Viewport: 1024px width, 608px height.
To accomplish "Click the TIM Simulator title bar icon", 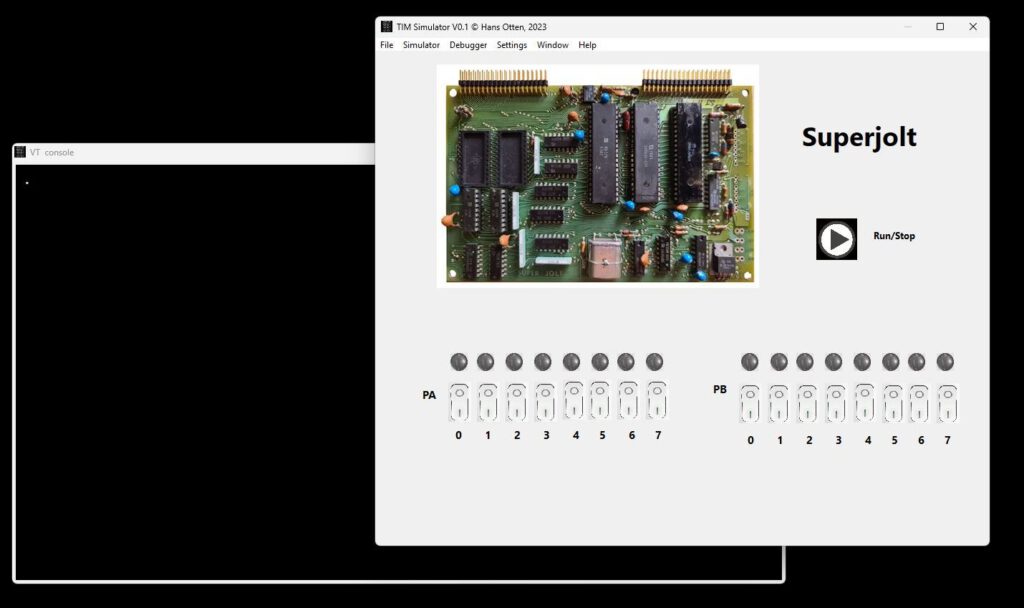I will point(387,27).
